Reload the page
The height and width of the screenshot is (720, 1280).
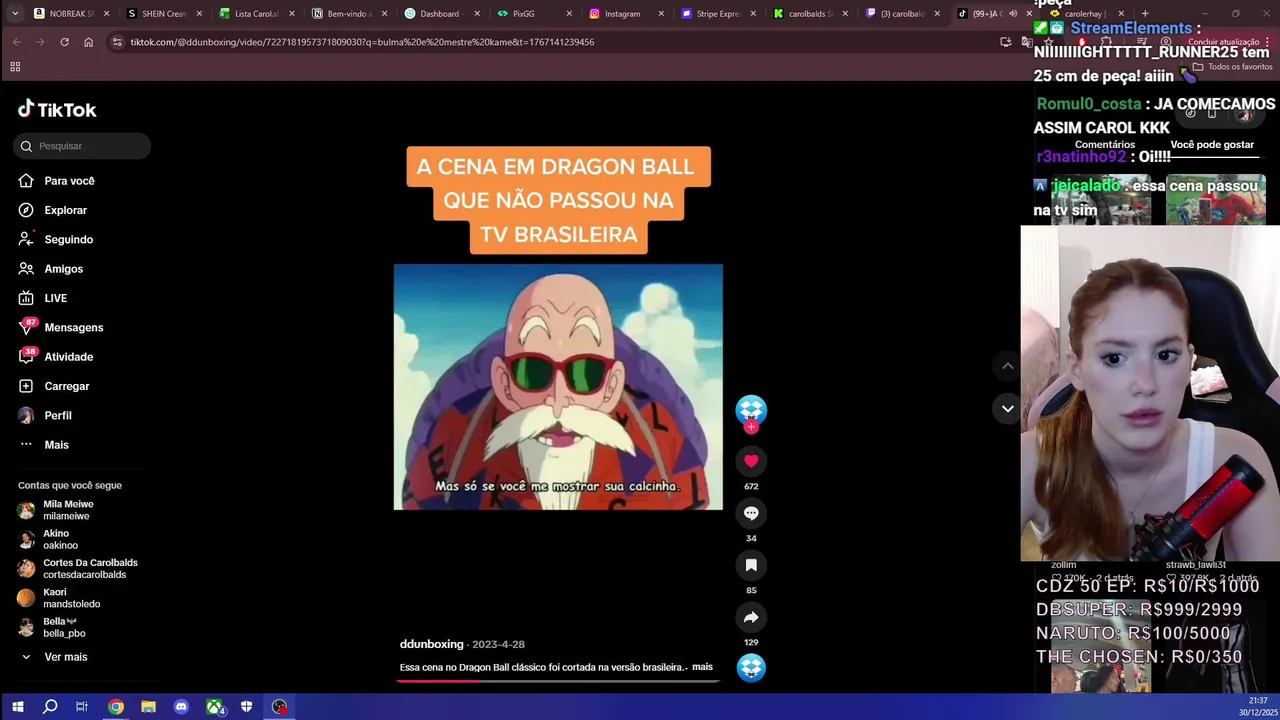tap(64, 42)
